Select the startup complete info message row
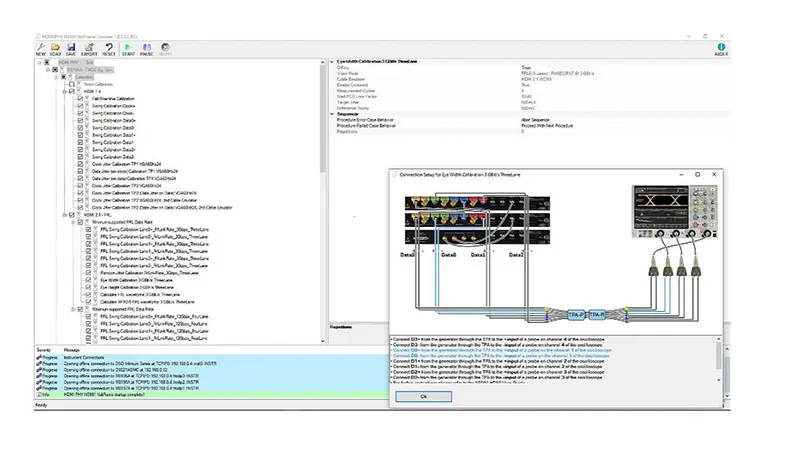Image resolution: width=800 pixels, height=450 pixels. [x=212, y=394]
